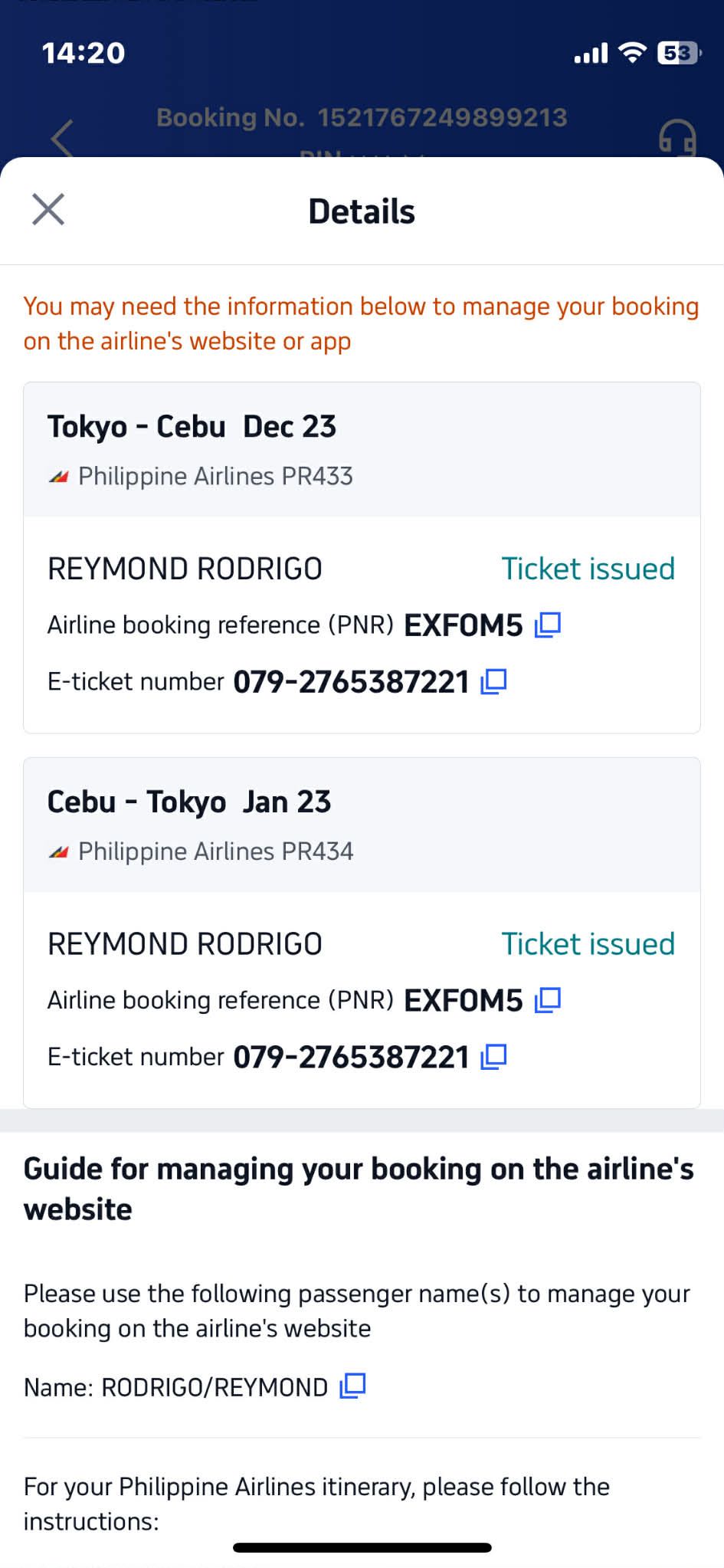Copy e-ticket number for Tokyo - Cebu flight

tap(493, 681)
